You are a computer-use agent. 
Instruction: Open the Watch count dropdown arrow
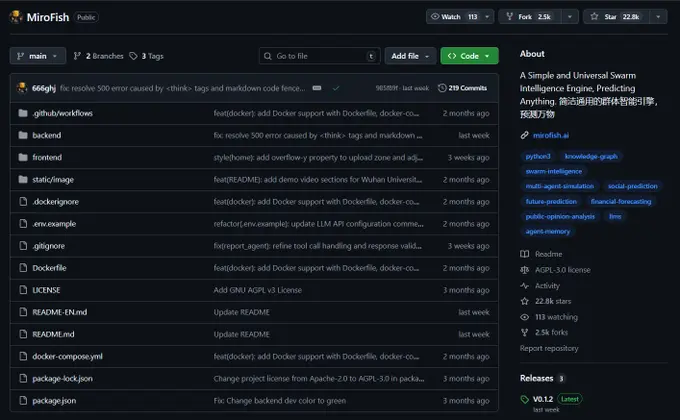click(486, 17)
